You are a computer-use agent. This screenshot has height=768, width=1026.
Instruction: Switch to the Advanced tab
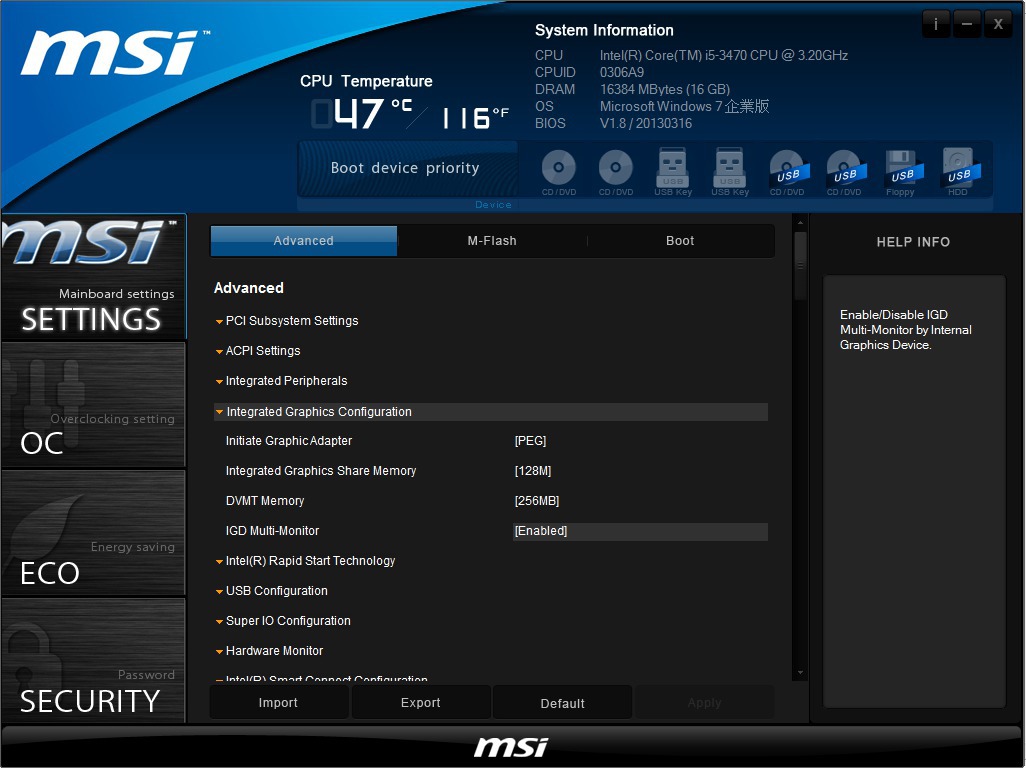point(304,241)
